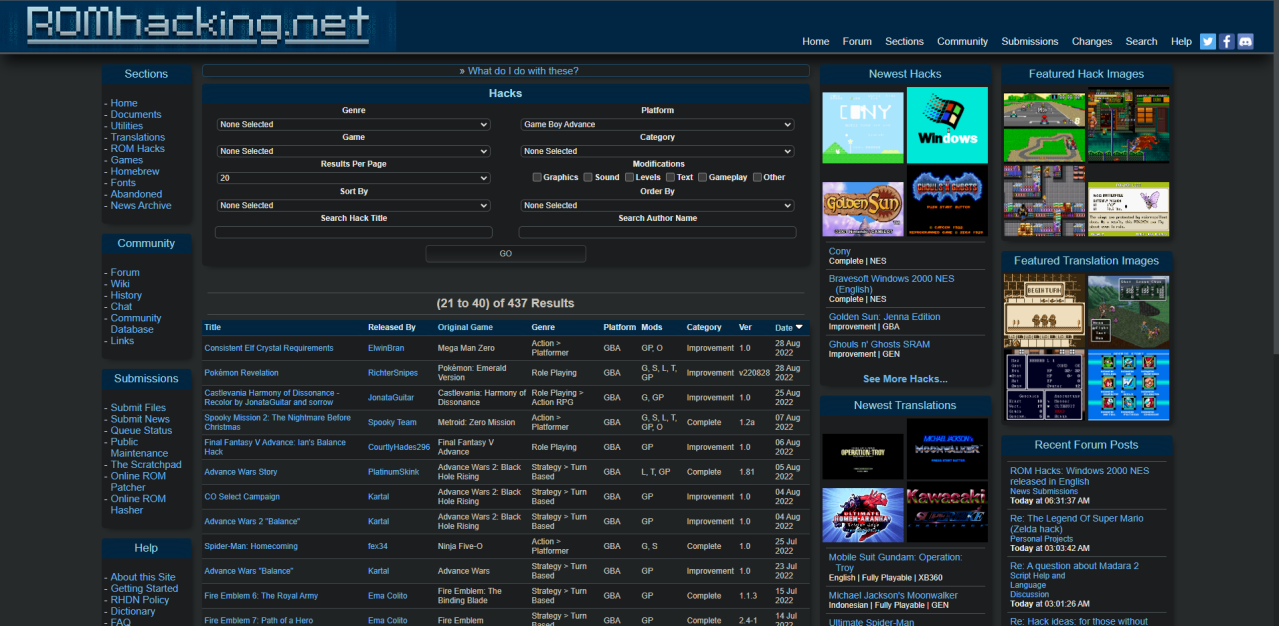Open the Twitter icon in header
This screenshot has width=1279, height=626.
click(x=1208, y=41)
